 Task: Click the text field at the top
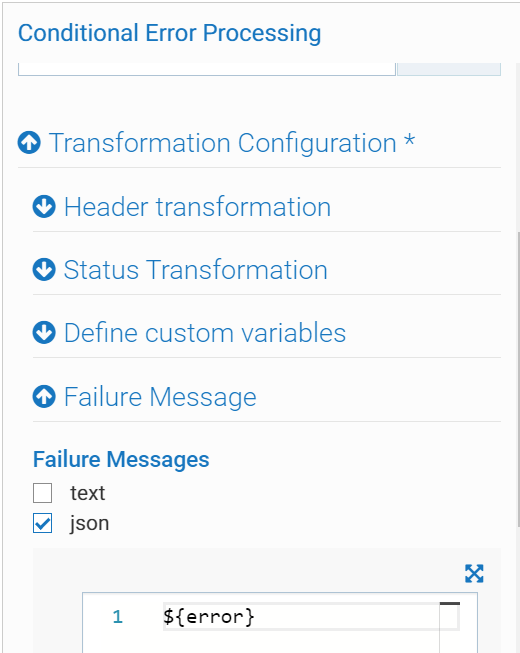coord(207,69)
